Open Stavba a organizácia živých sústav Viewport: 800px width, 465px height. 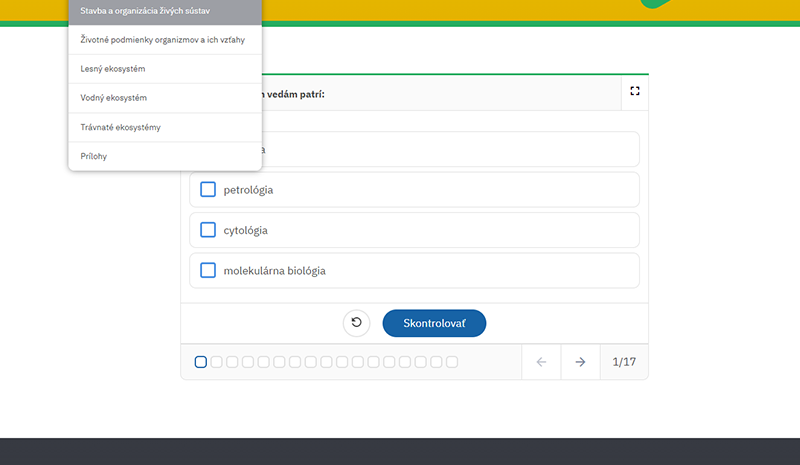coord(165,11)
